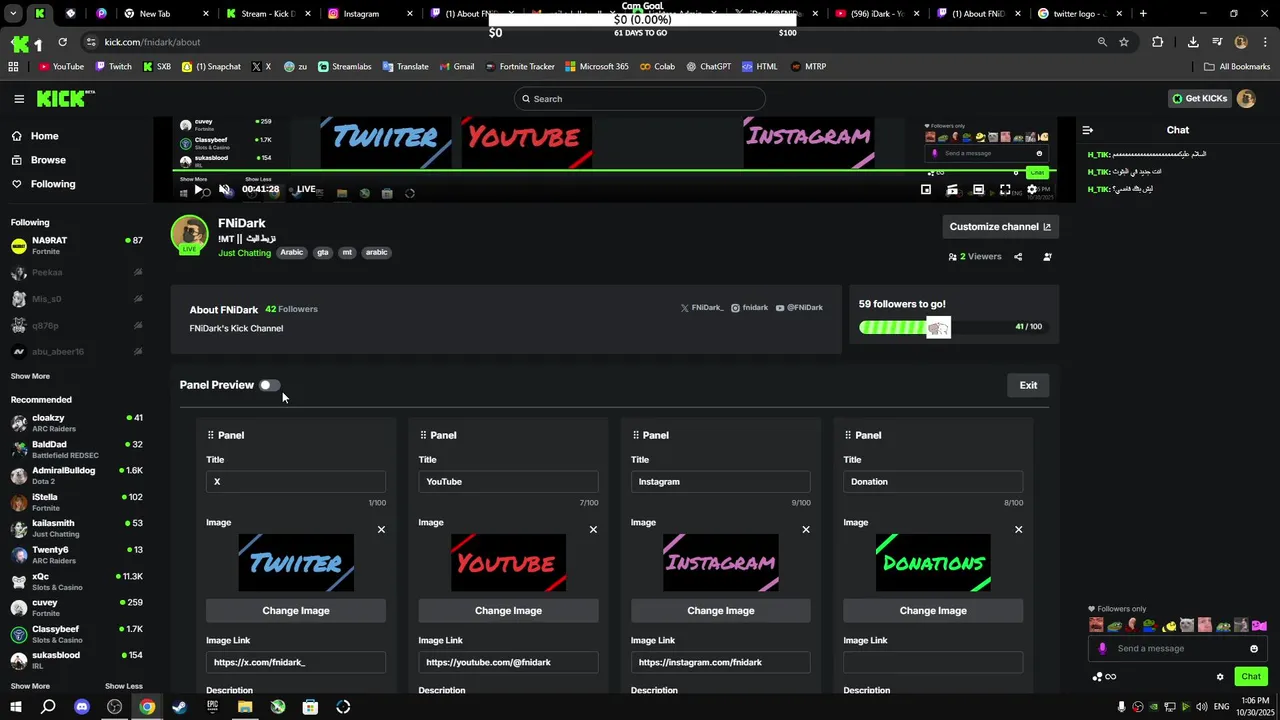The width and height of the screenshot is (1280, 720).
Task: Click the Customize channel button
Action: pos(1000,227)
